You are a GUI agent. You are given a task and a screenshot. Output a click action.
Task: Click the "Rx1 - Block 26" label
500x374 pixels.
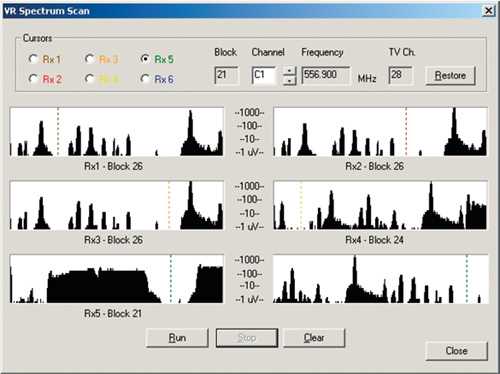click(x=113, y=166)
